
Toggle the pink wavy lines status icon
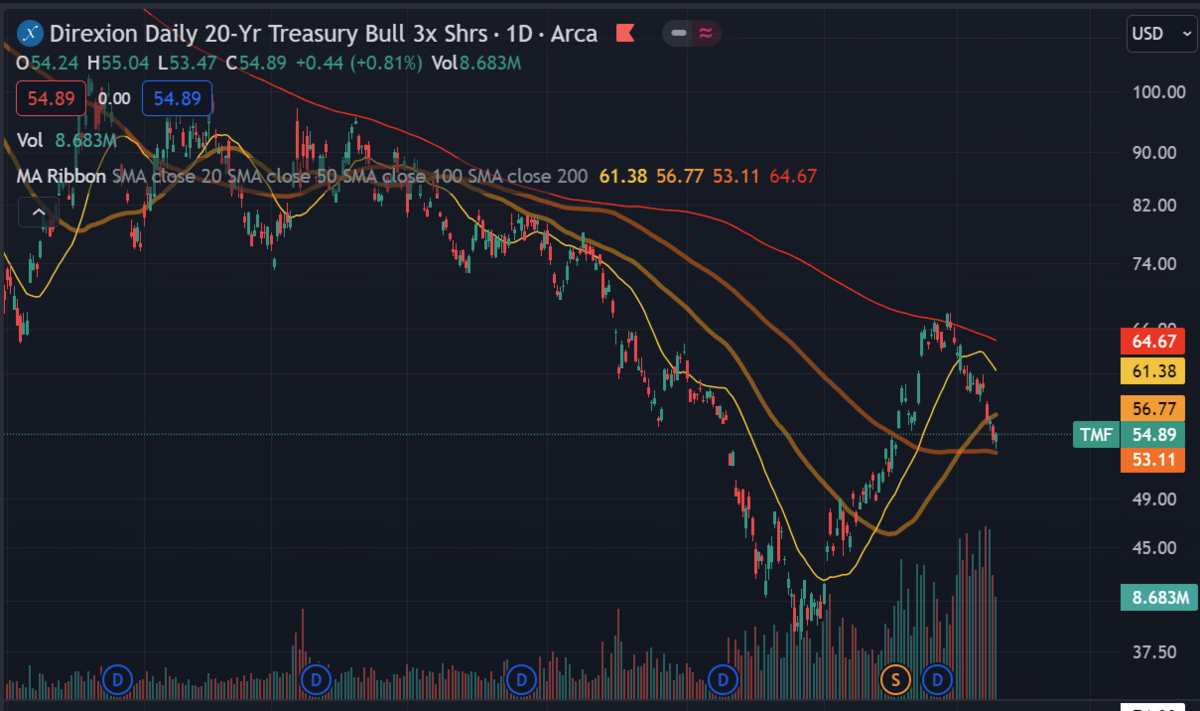click(x=706, y=33)
